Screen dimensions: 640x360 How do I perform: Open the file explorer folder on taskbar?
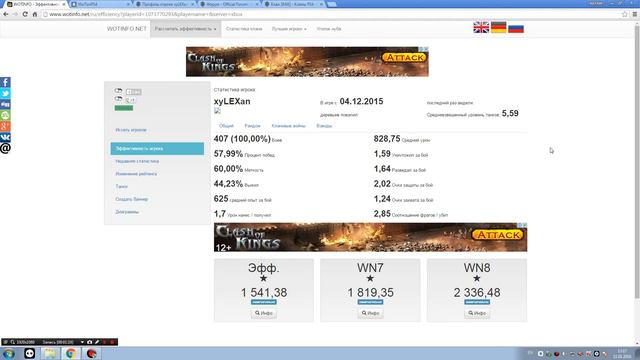point(50,353)
